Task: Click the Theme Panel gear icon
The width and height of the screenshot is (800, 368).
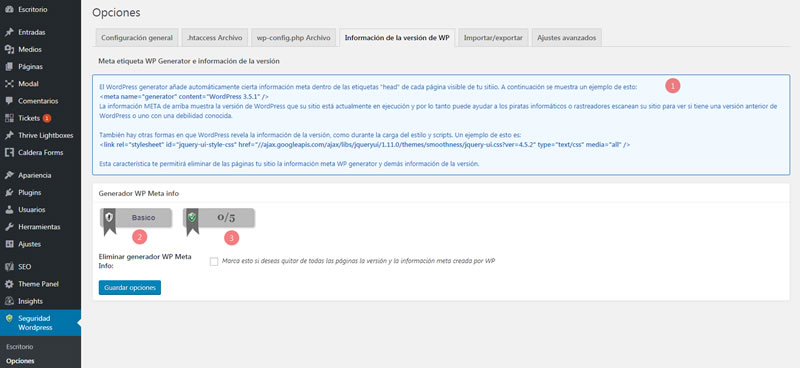Action: click(x=9, y=284)
